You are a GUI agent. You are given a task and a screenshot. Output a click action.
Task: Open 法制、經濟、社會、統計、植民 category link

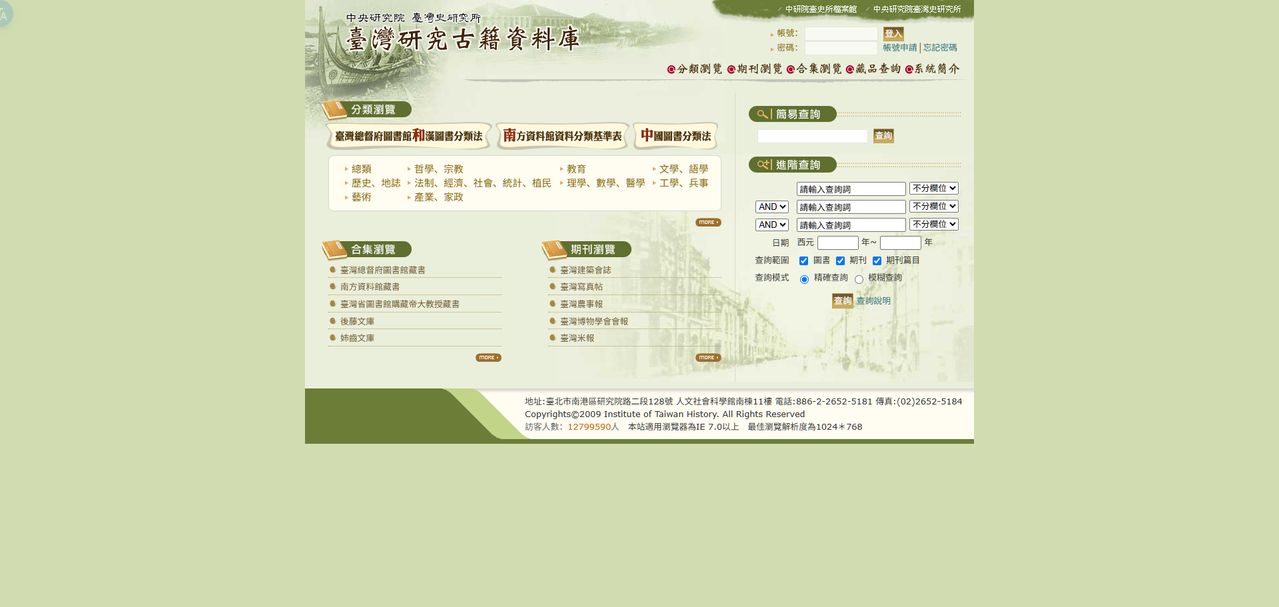pyautogui.click(x=483, y=184)
